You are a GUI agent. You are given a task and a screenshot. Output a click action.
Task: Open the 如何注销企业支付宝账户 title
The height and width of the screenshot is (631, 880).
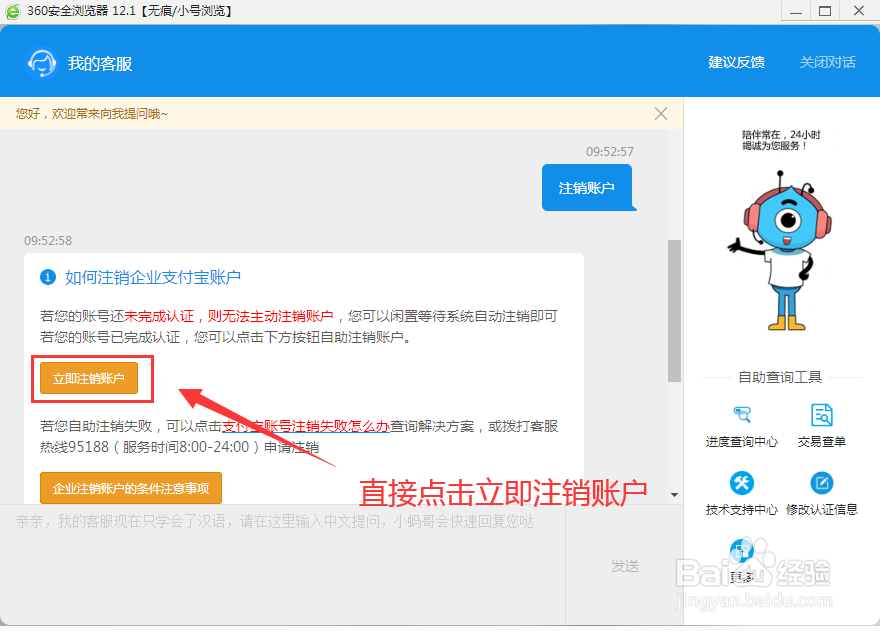(153, 277)
